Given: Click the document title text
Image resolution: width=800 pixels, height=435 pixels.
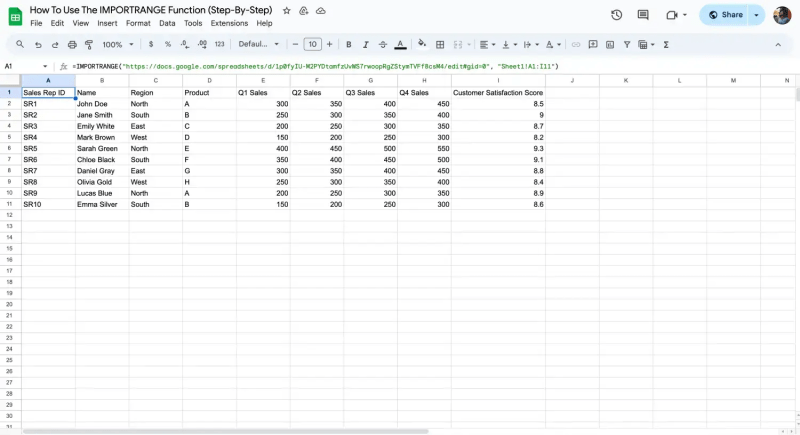Looking at the screenshot, I should click(x=151, y=10).
